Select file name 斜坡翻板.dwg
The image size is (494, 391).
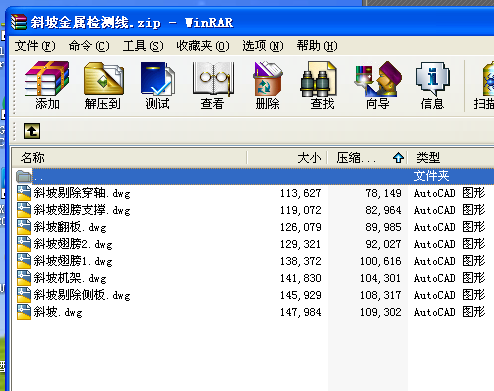(70, 227)
